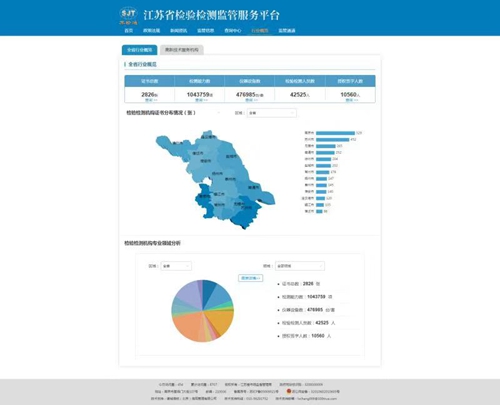Open the region dropdown above the map

(272, 113)
